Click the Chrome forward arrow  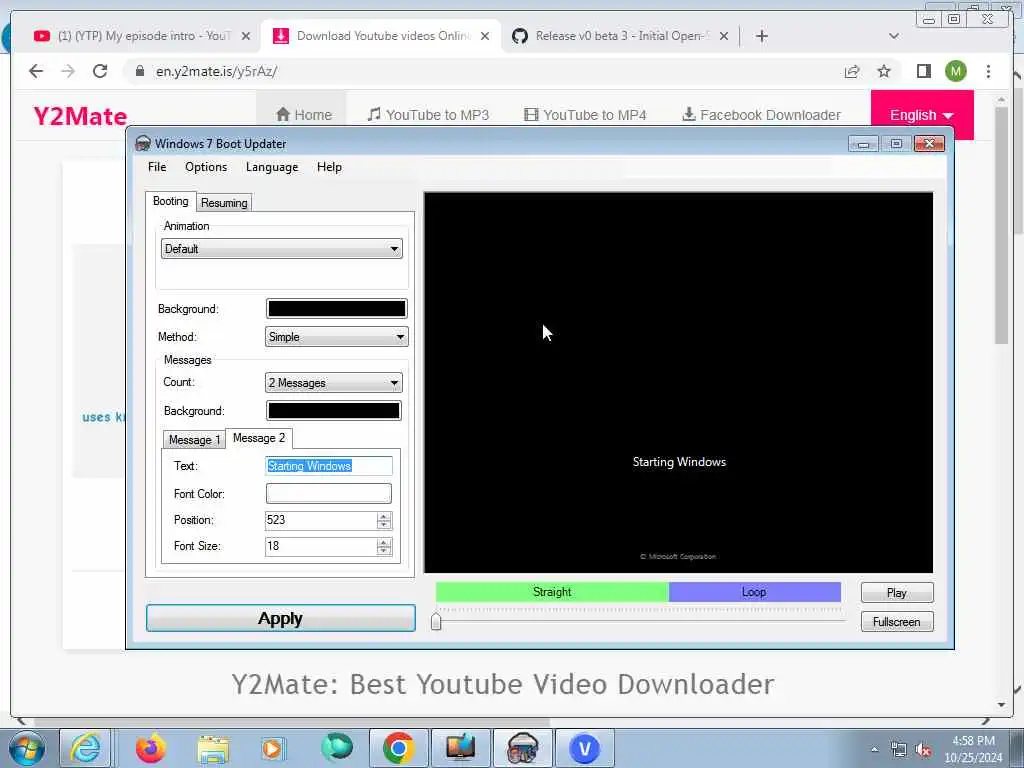point(68,71)
